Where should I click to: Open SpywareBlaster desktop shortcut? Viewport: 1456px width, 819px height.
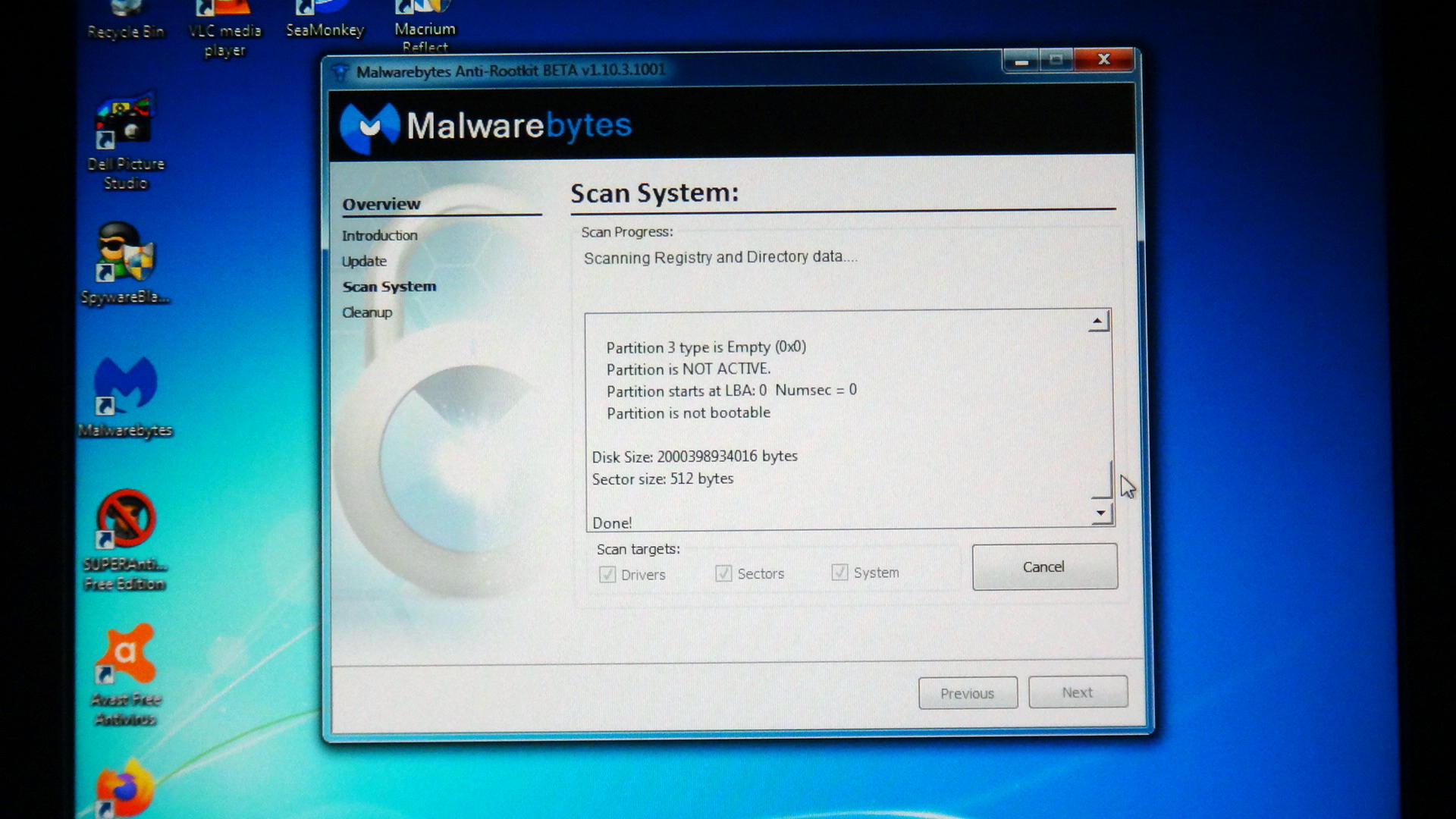point(126,264)
